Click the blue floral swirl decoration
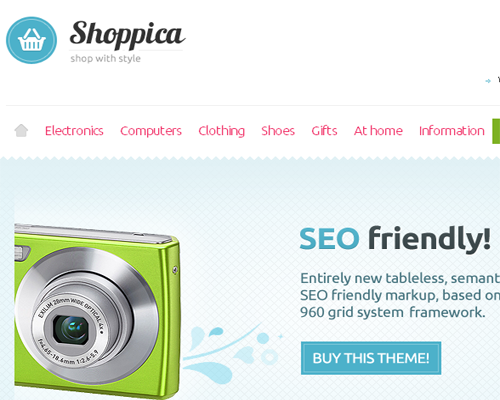 231,353
